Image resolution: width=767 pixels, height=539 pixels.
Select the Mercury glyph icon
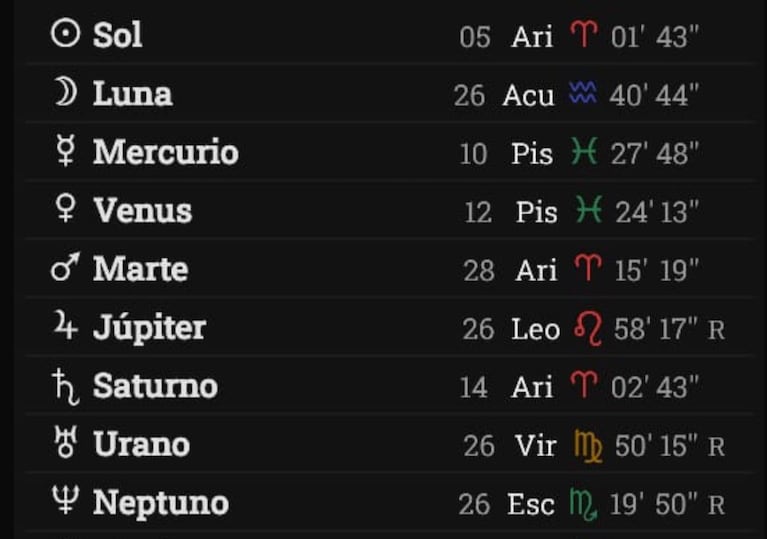66,153
